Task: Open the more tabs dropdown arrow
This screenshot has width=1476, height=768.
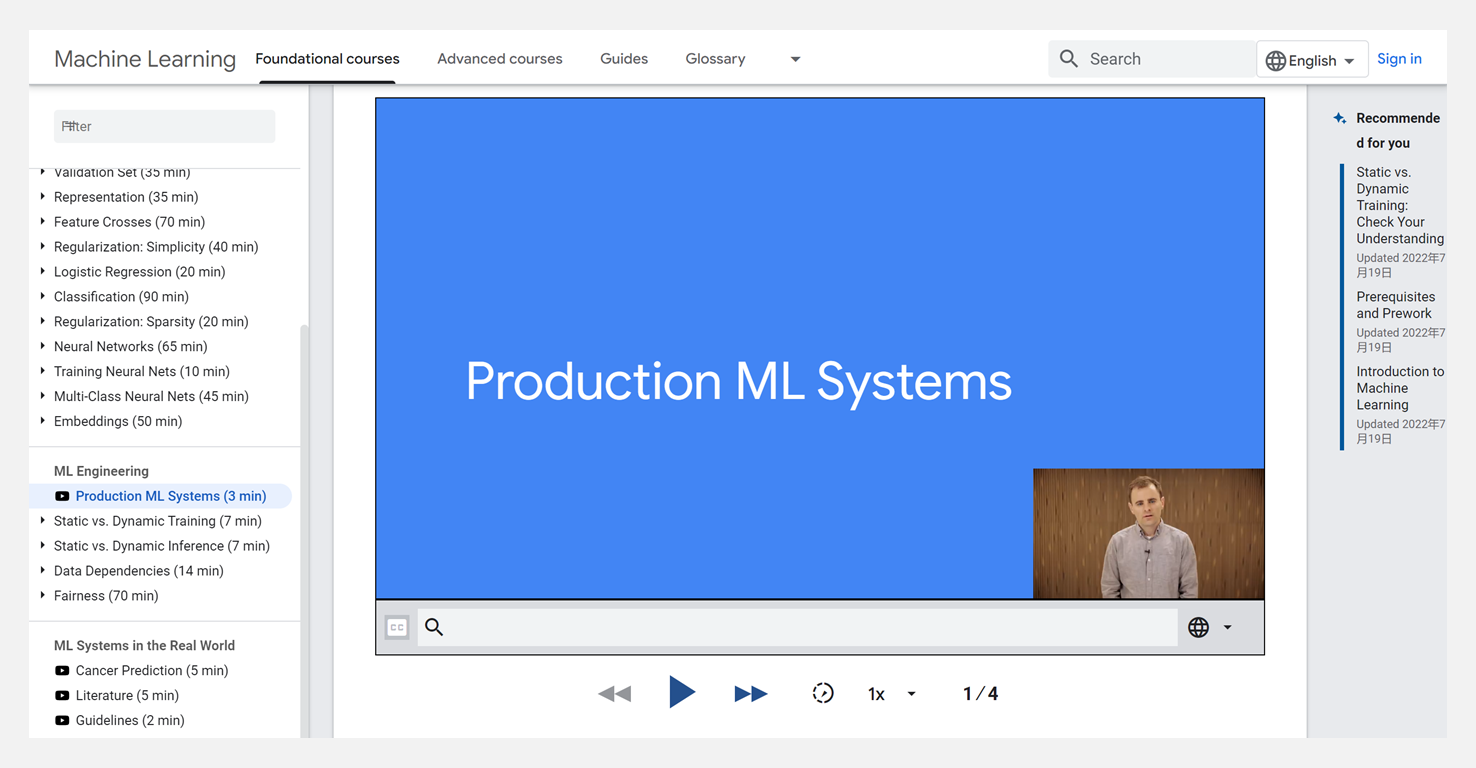Action: point(795,59)
